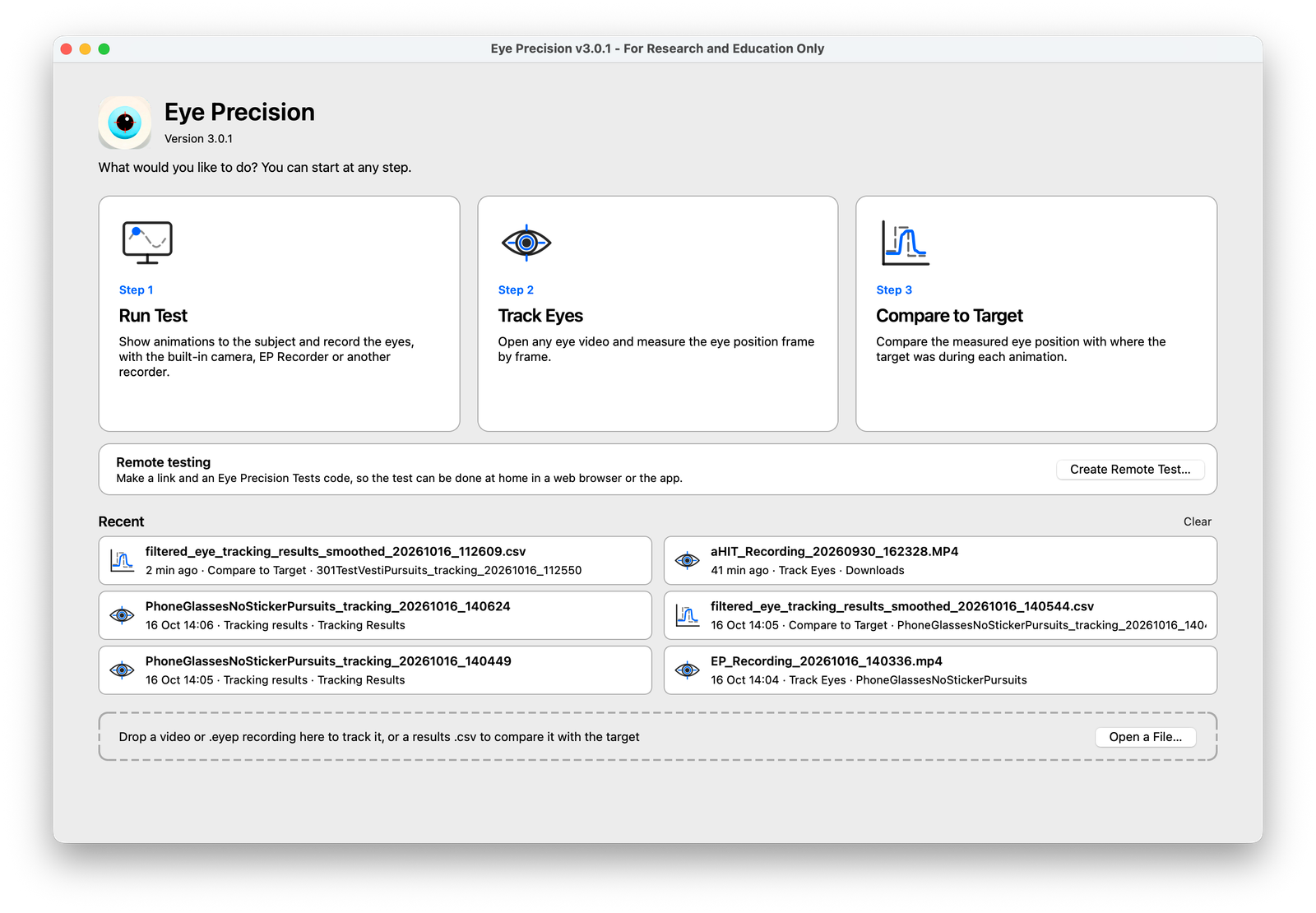Screen dimensions: 1316x913
Task: Click the '2 min ago · Compare to Target' detail line
Action: click(x=364, y=571)
